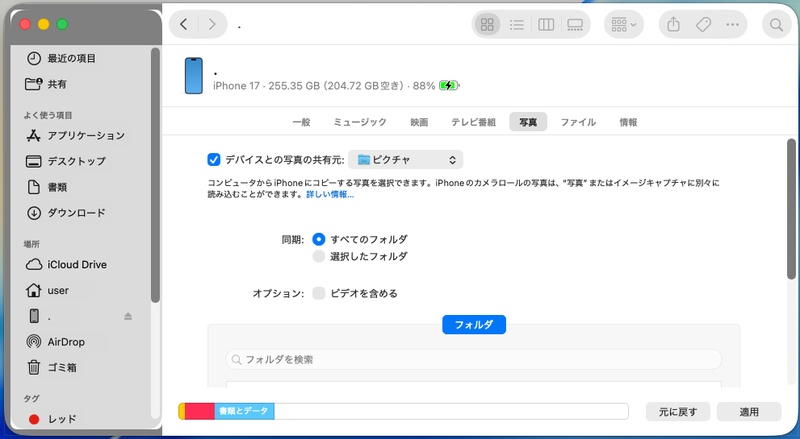Image resolution: width=800 pixels, height=439 pixels.
Task: Switch to the テレビ番組 tab
Action: pos(473,122)
